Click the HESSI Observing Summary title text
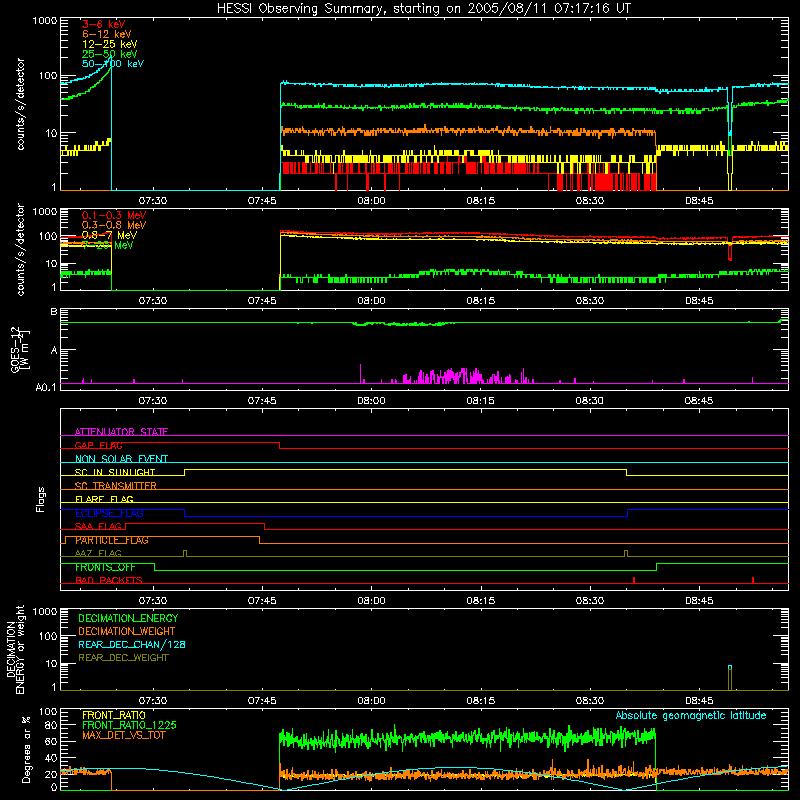The image size is (800, 800). pos(424,8)
